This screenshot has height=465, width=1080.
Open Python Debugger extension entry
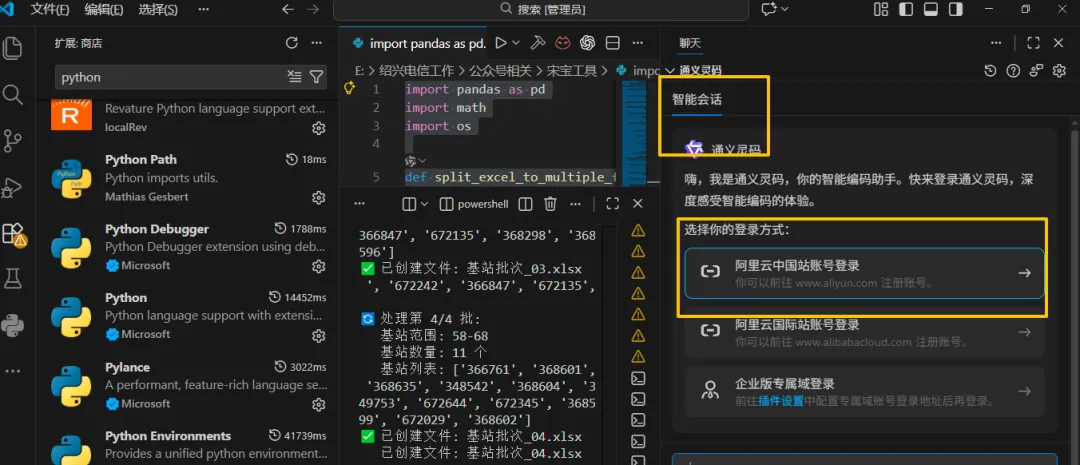click(x=189, y=247)
